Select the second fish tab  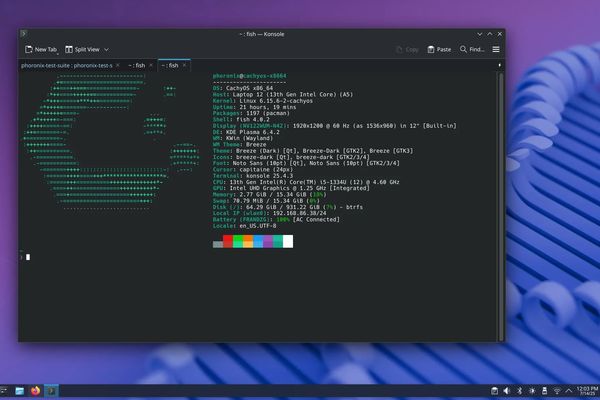click(136, 65)
